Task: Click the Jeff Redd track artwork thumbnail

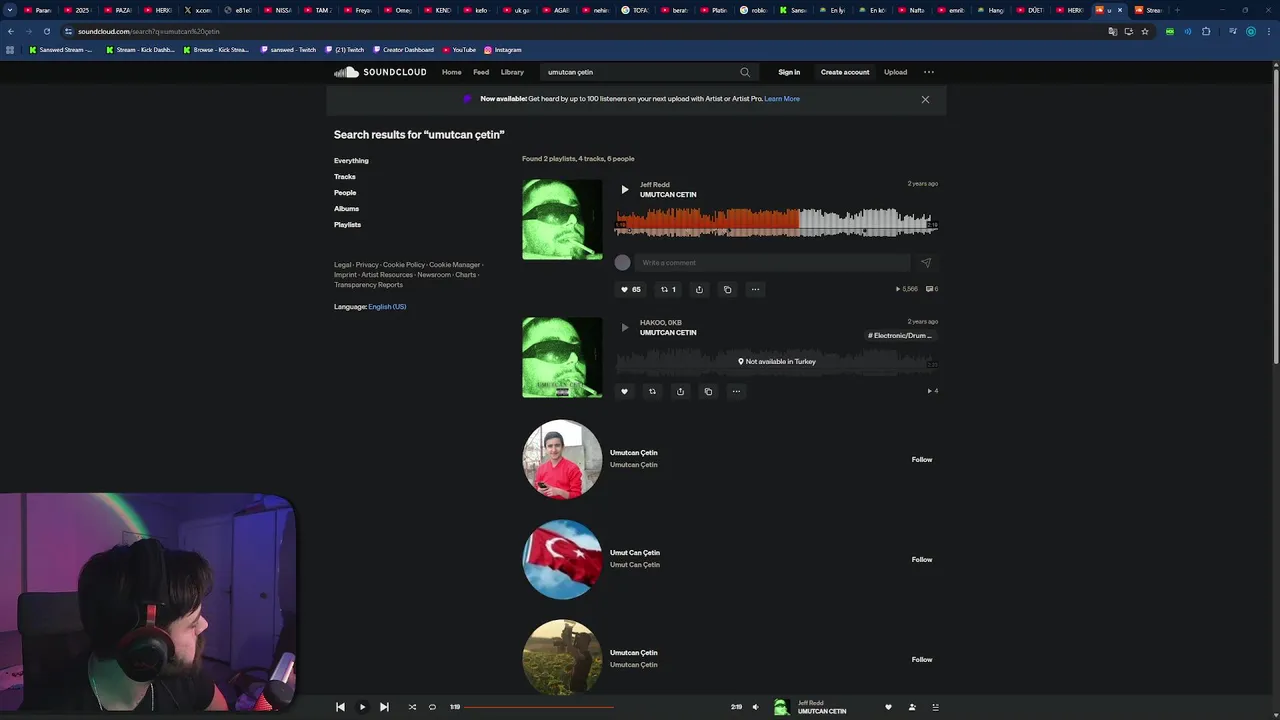Action: click(x=562, y=220)
